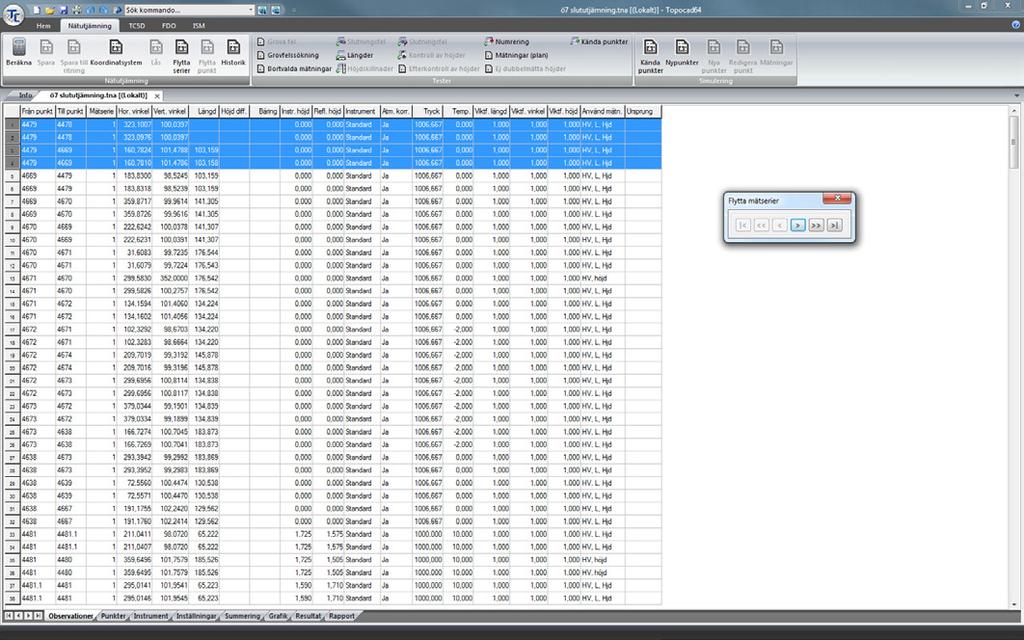
Task: Switch to the Hem ribbon tab
Action: (x=44, y=26)
